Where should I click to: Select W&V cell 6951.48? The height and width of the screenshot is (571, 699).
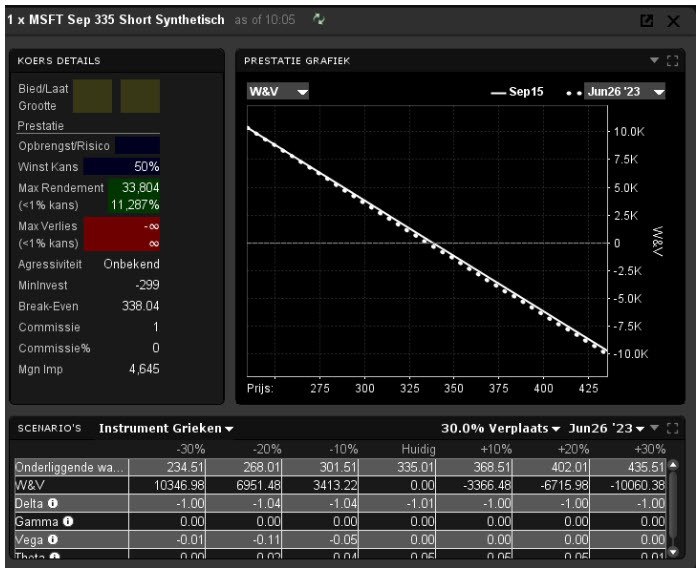(x=244, y=485)
